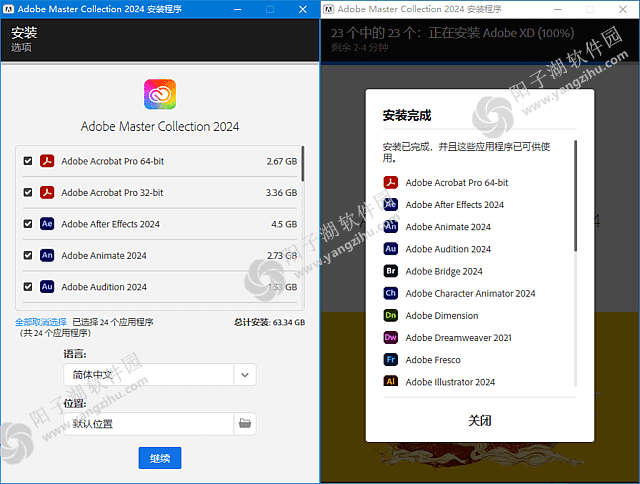Click the '3.36 GB' size value
Image resolution: width=640 pixels, height=484 pixels.
pos(282,193)
